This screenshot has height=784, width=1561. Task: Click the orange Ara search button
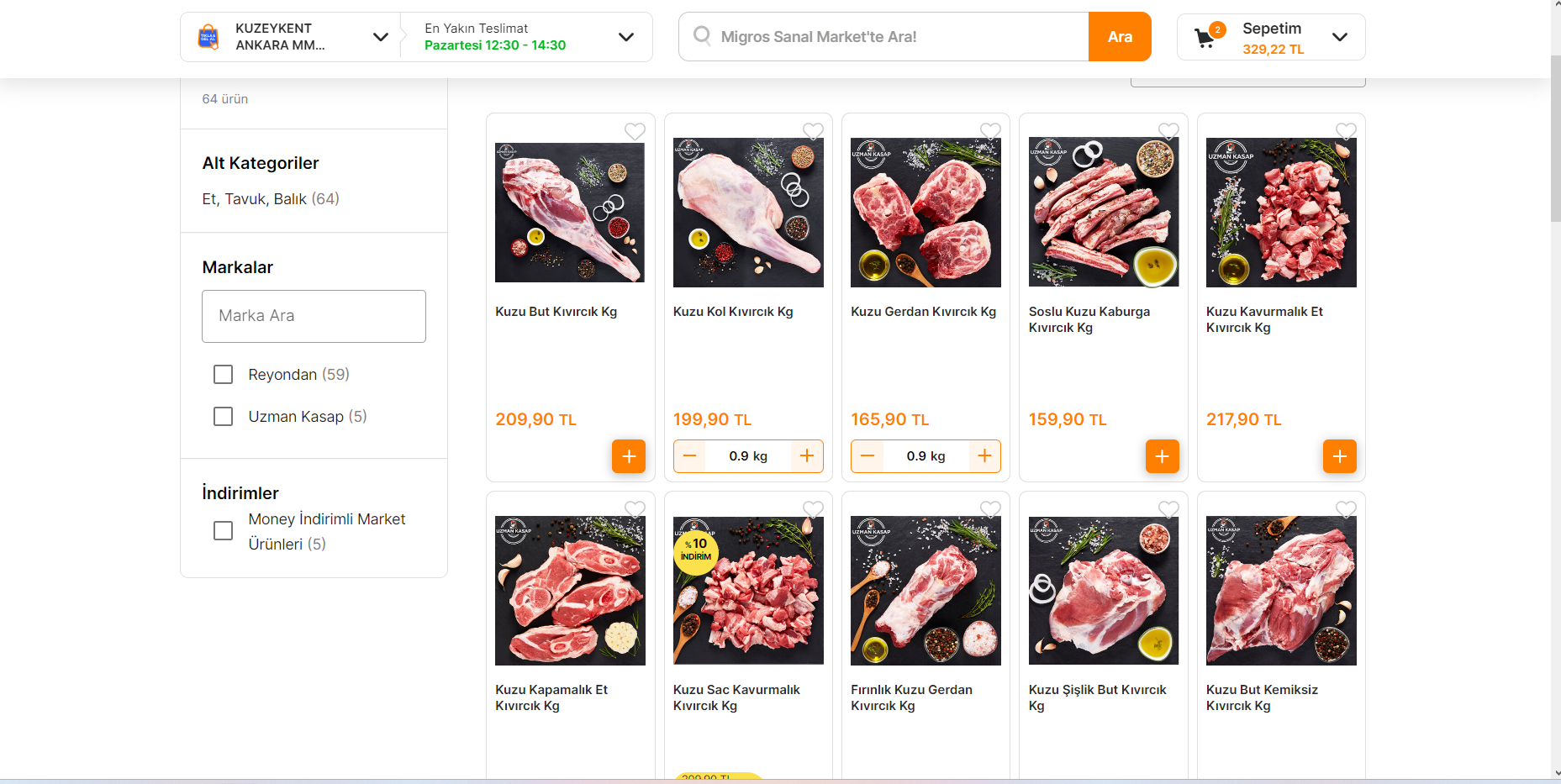tap(1120, 37)
